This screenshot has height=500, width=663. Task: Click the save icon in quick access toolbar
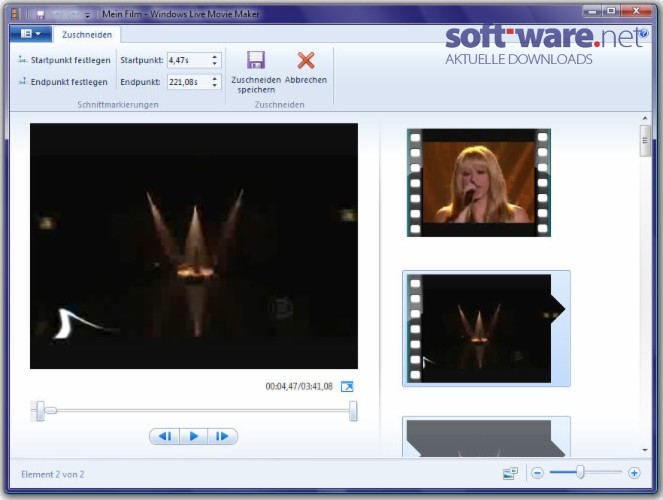(x=41, y=15)
